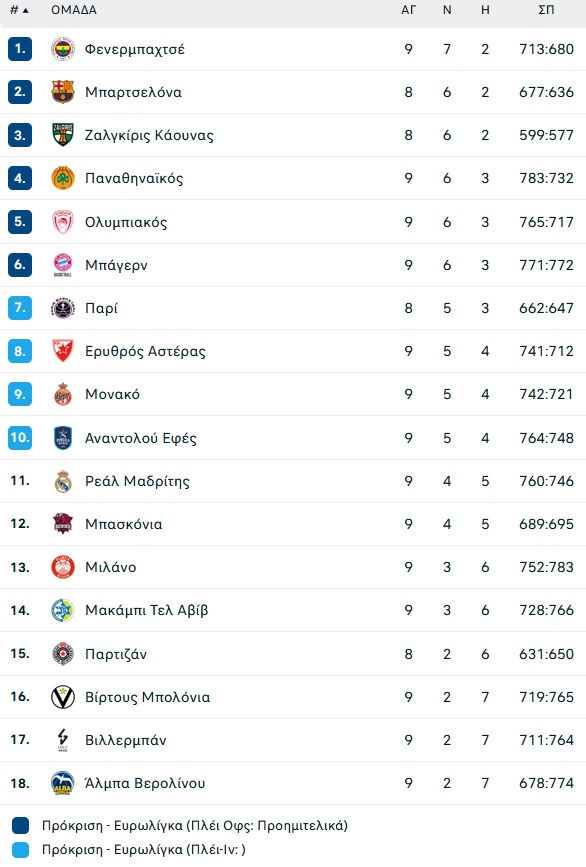Click the dark blue playoffs legend swatch
Viewport: 586px width, 867px height.
(x=20, y=826)
